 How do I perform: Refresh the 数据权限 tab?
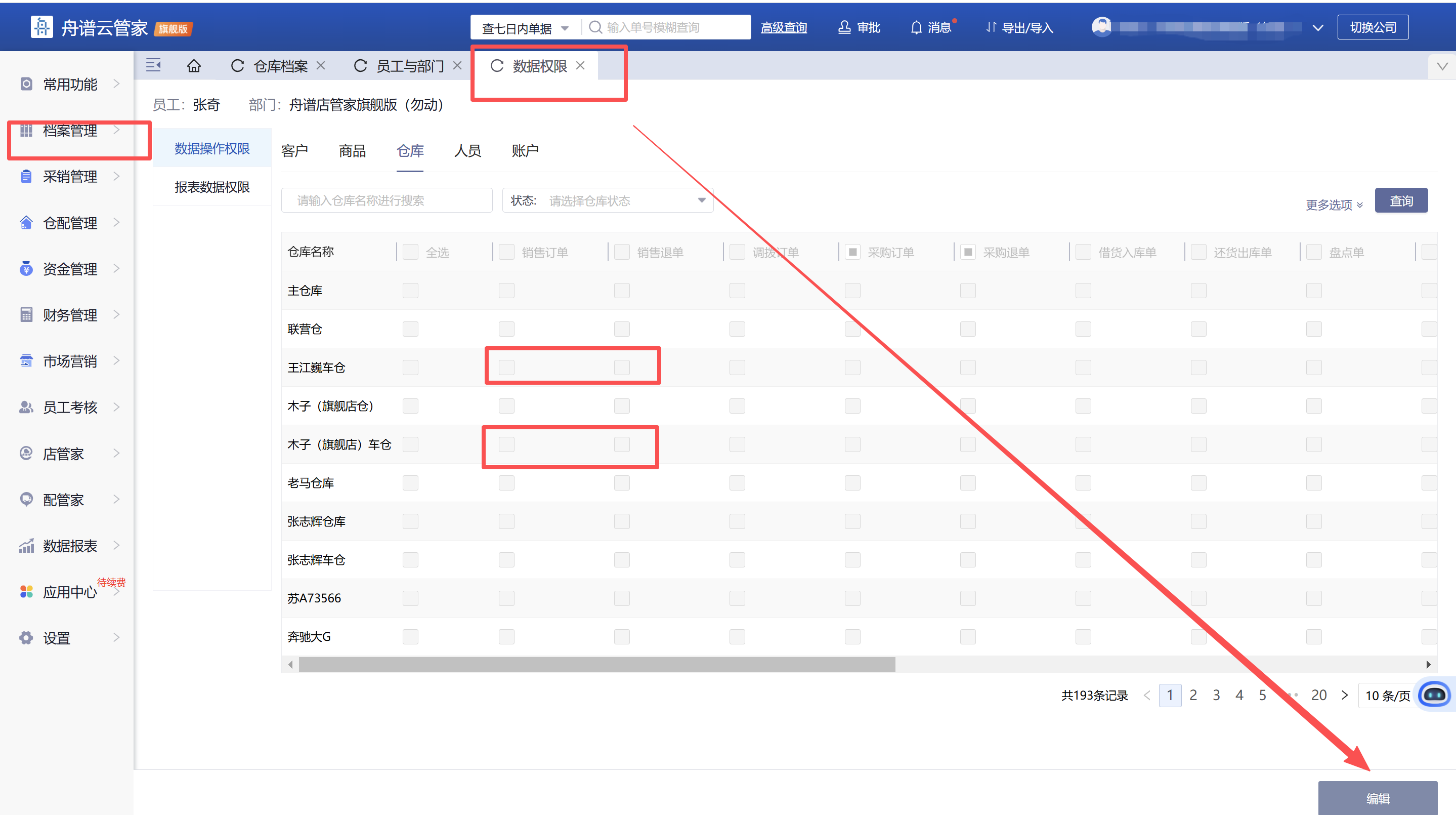tap(497, 66)
